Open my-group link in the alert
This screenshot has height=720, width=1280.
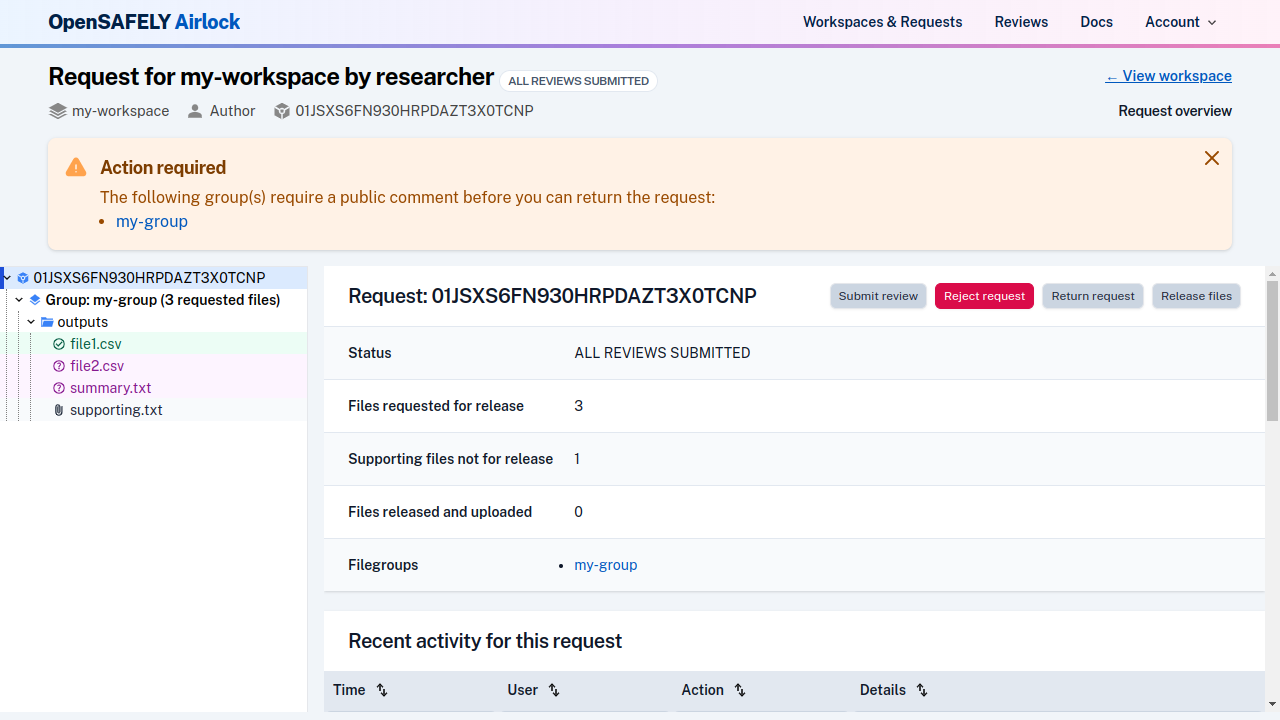pos(152,222)
